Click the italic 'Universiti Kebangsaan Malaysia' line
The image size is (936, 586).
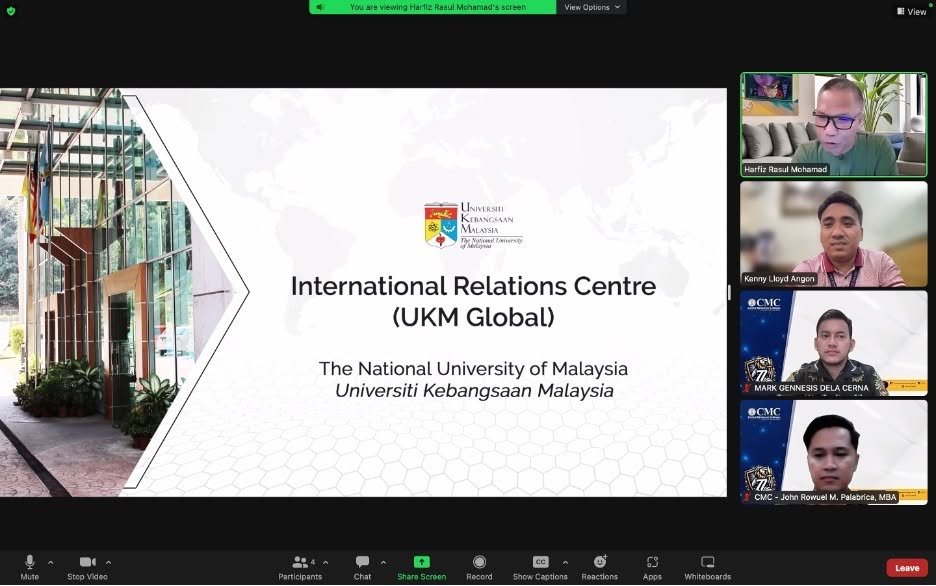475,390
